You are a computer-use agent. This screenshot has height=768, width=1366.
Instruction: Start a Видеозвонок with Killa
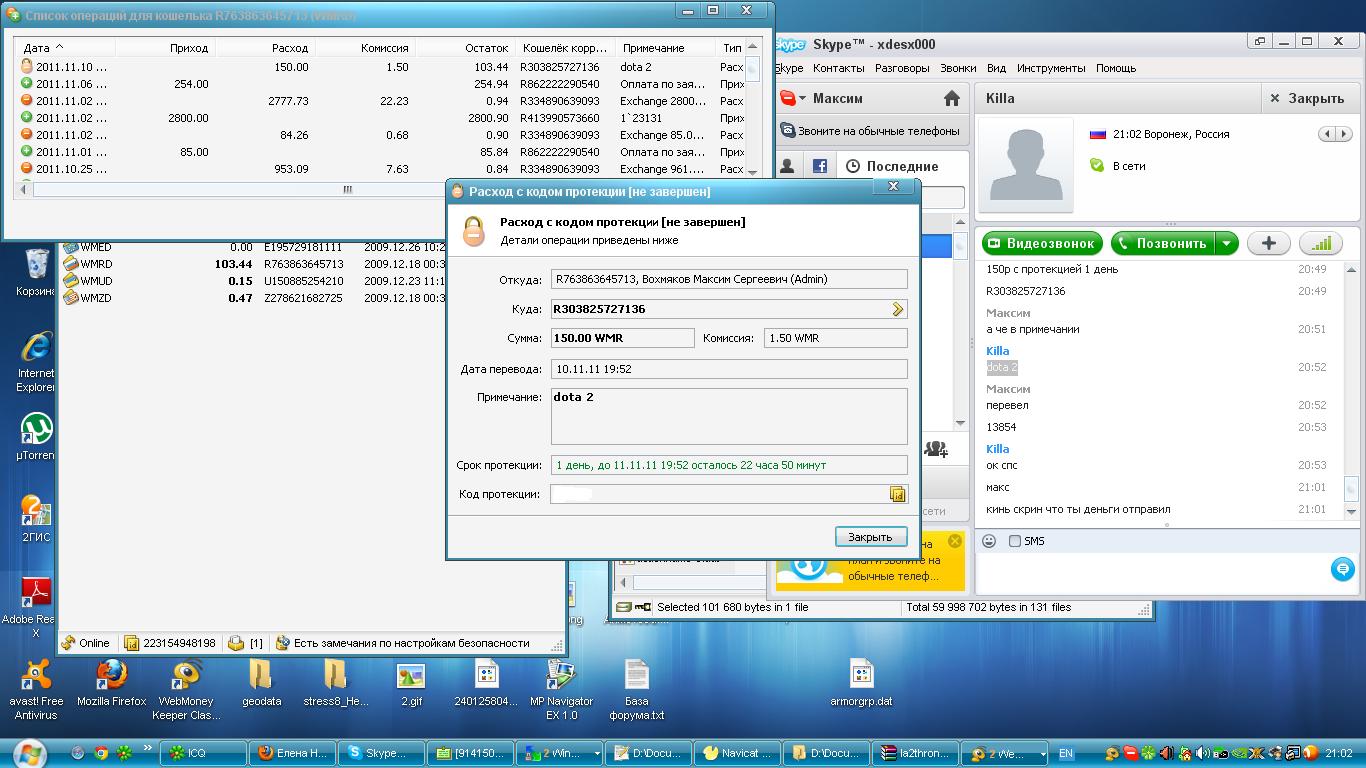click(x=1042, y=243)
